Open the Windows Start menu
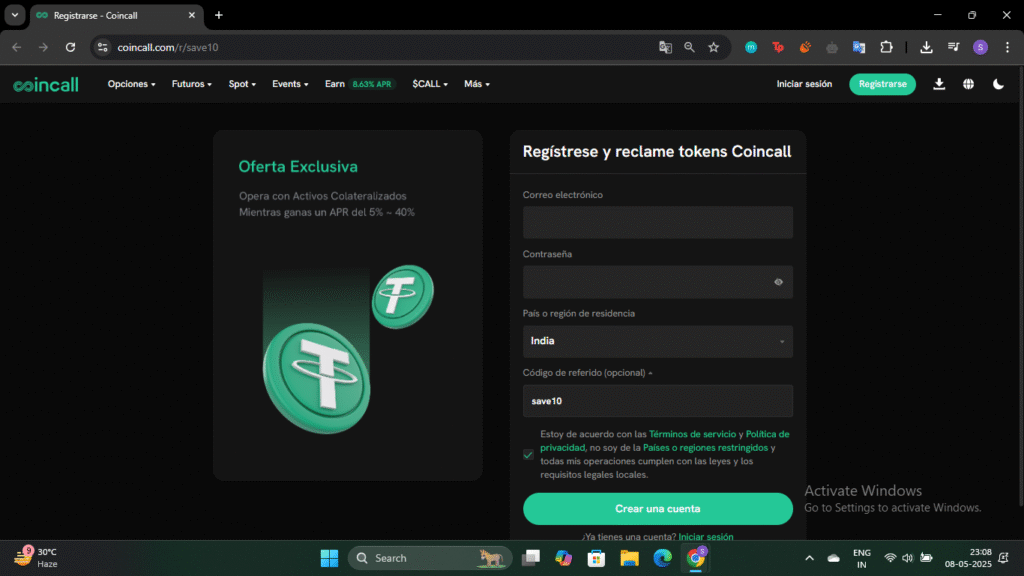This screenshot has width=1024, height=576. (x=329, y=558)
